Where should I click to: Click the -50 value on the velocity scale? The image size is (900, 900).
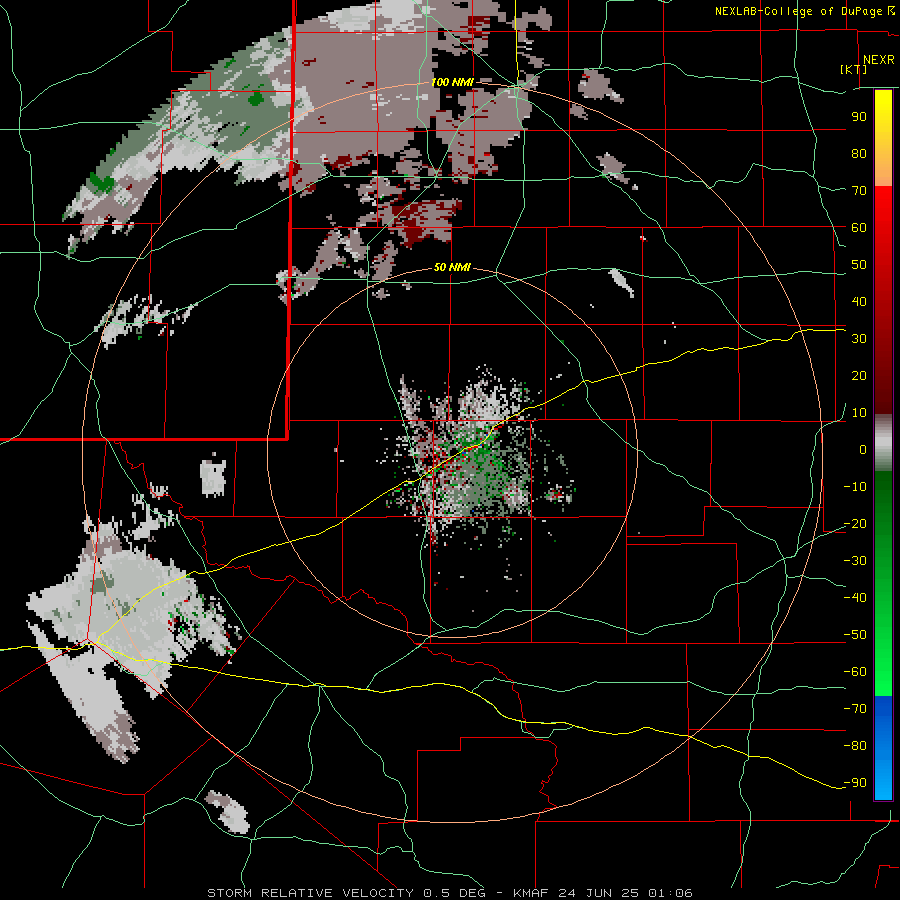855,635
